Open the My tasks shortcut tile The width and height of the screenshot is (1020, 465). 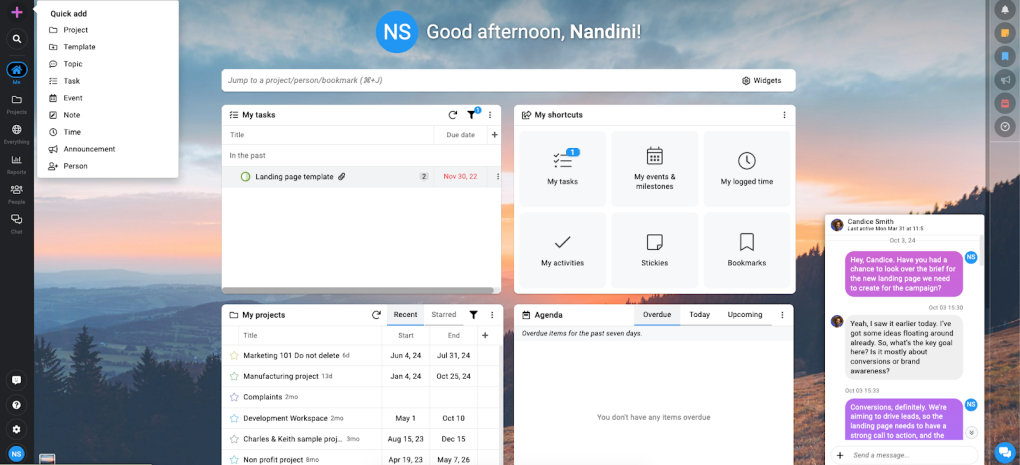coord(562,168)
